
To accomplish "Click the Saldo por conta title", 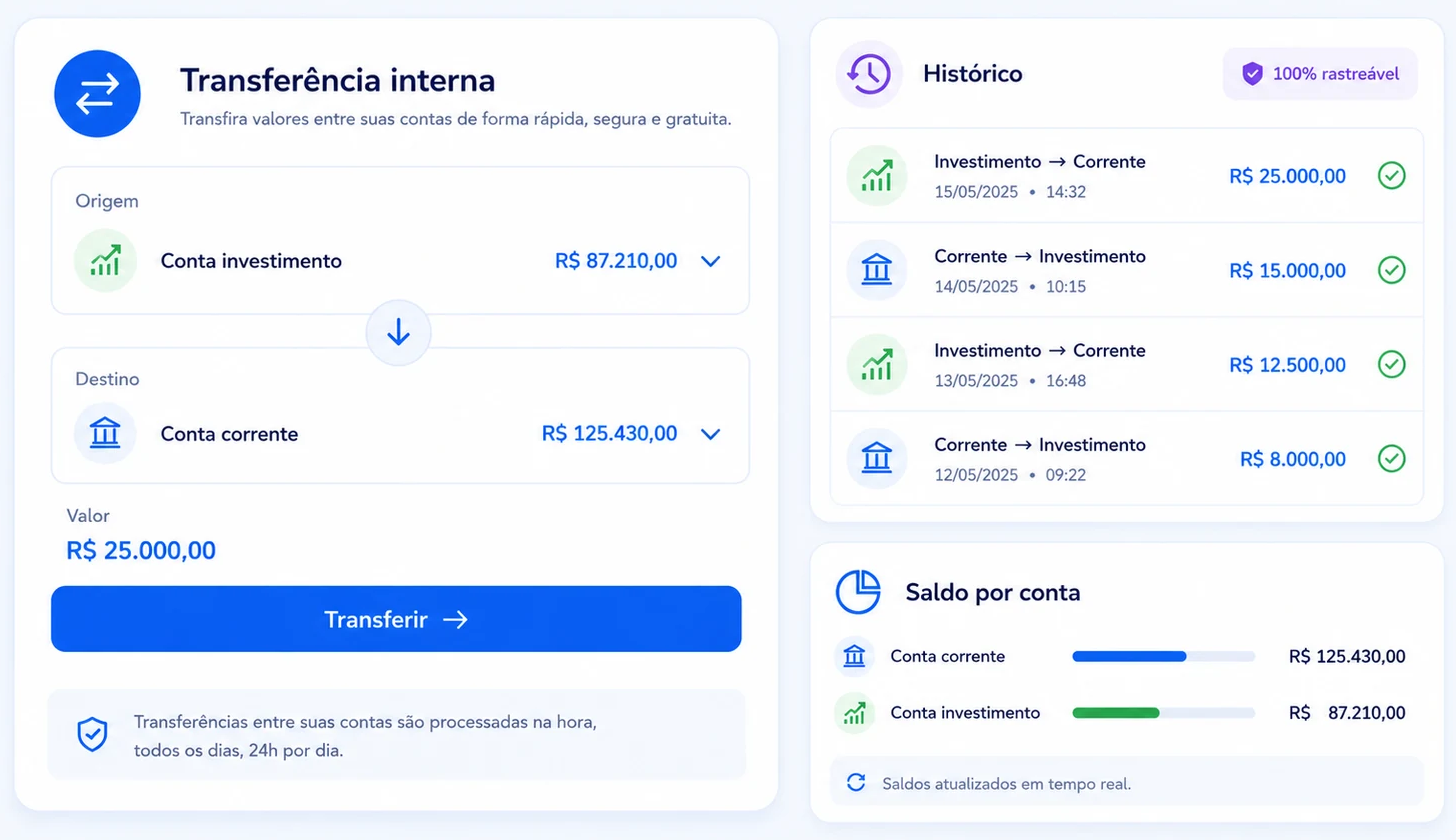I will [x=993, y=592].
